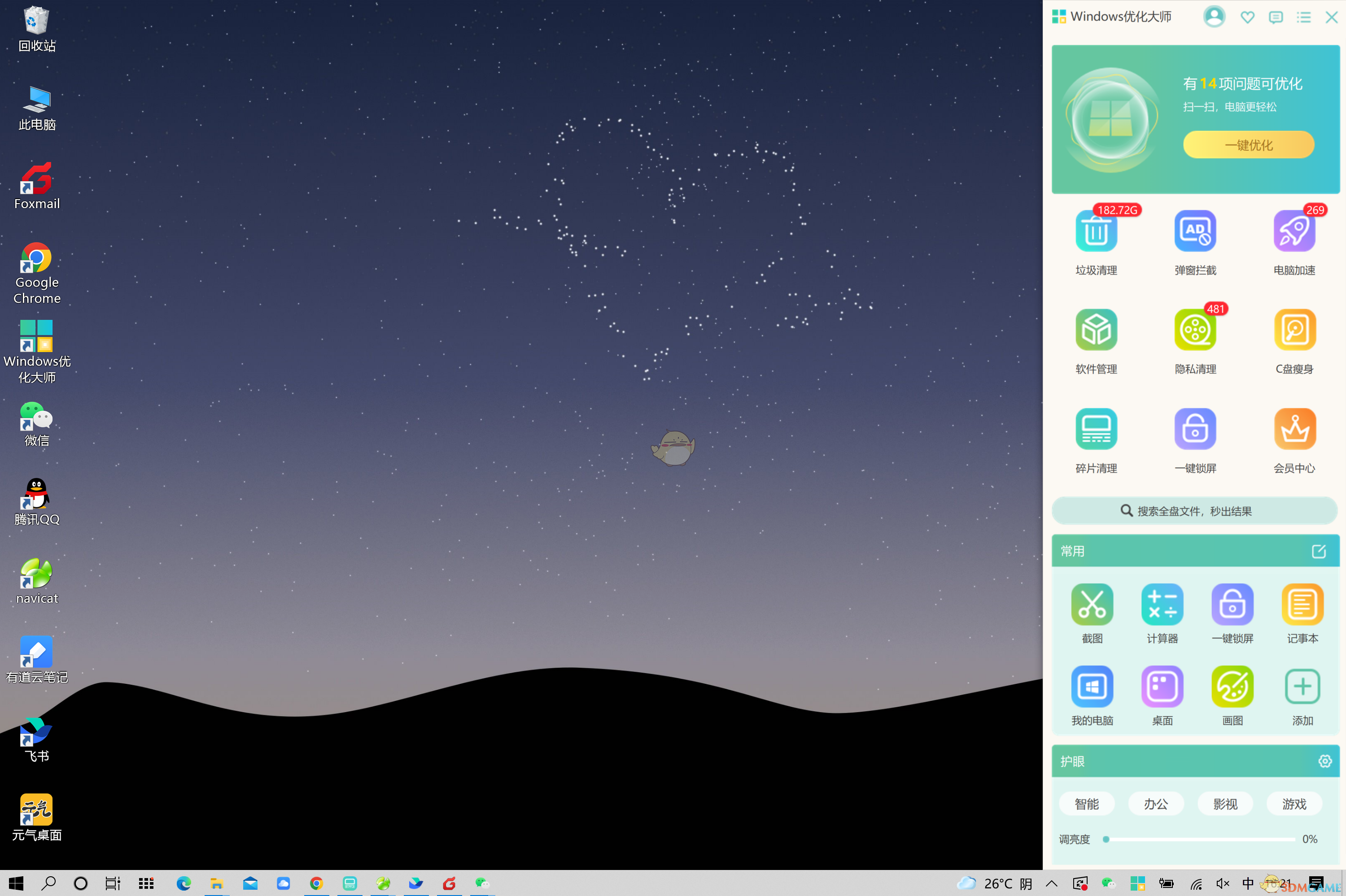Open the eye-care settings gear
Image resolution: width=1346 pixels, height=896 pixels.
click(x=1324, y=761)
